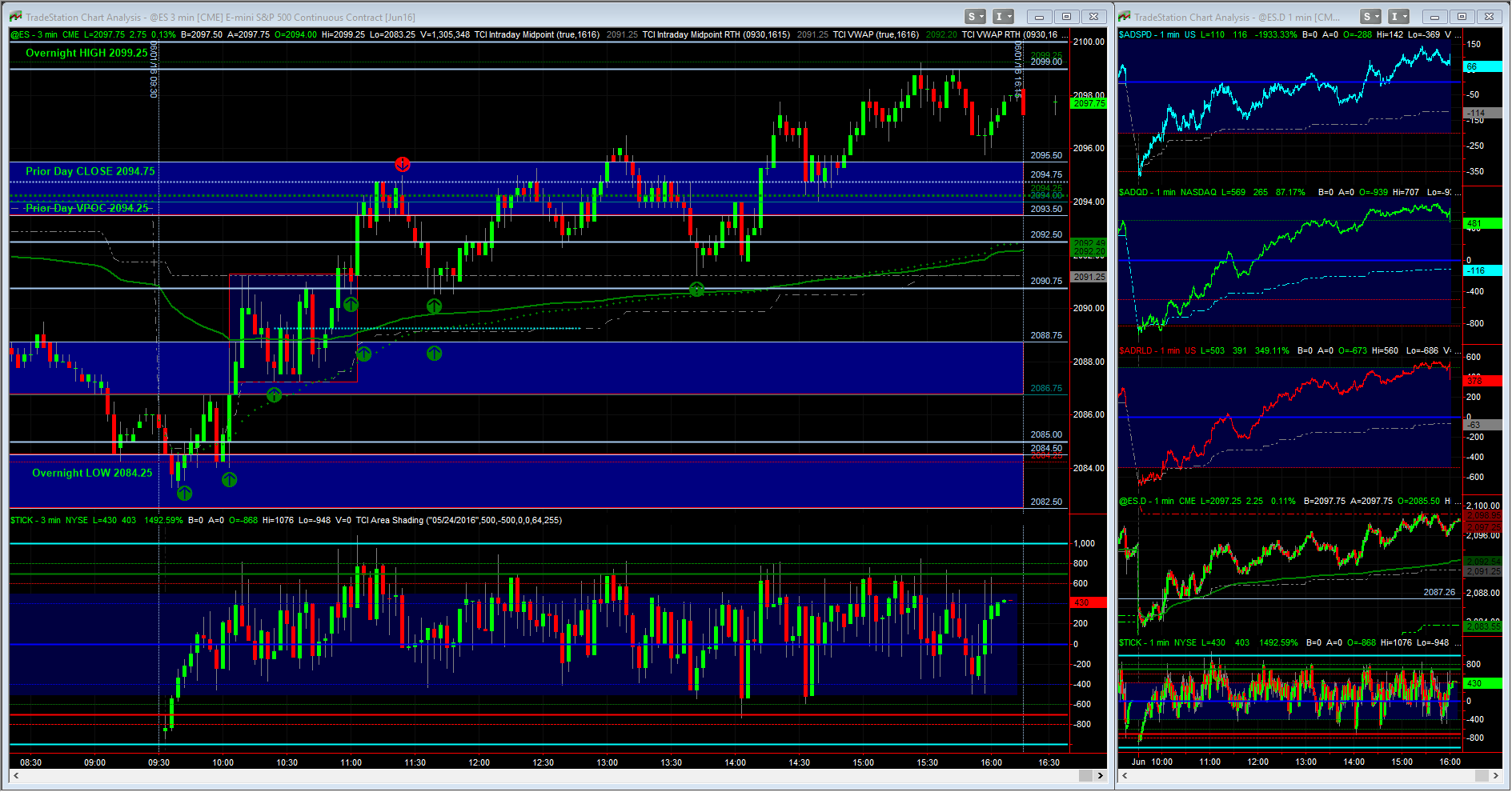Click right scroll arrow of @ES.D chart scrollbar
This screenshot has width=1512, height=792.
coord(1495,775)
